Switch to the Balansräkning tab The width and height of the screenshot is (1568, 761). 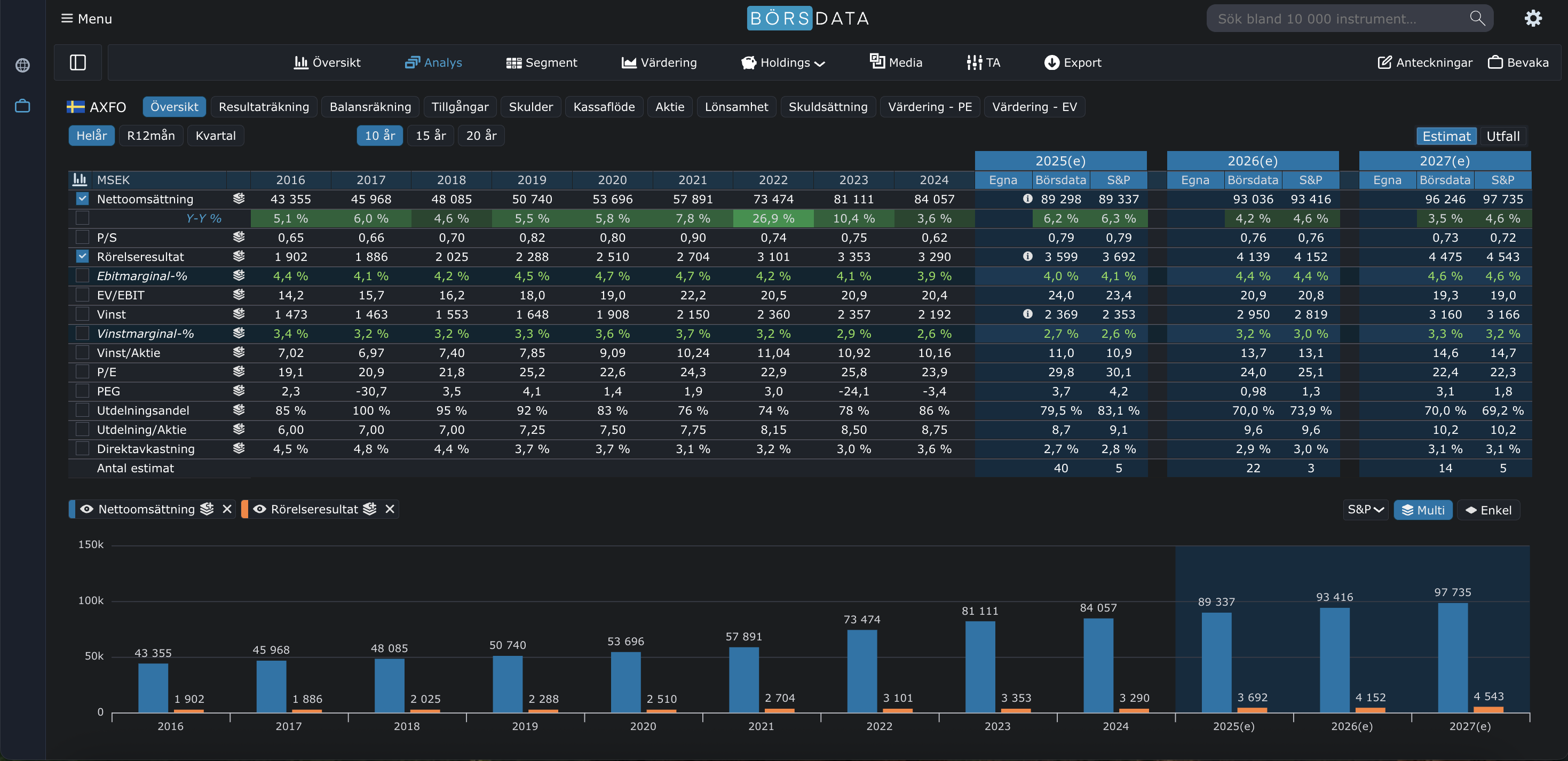pyautogui.click(x=370, y=107)
